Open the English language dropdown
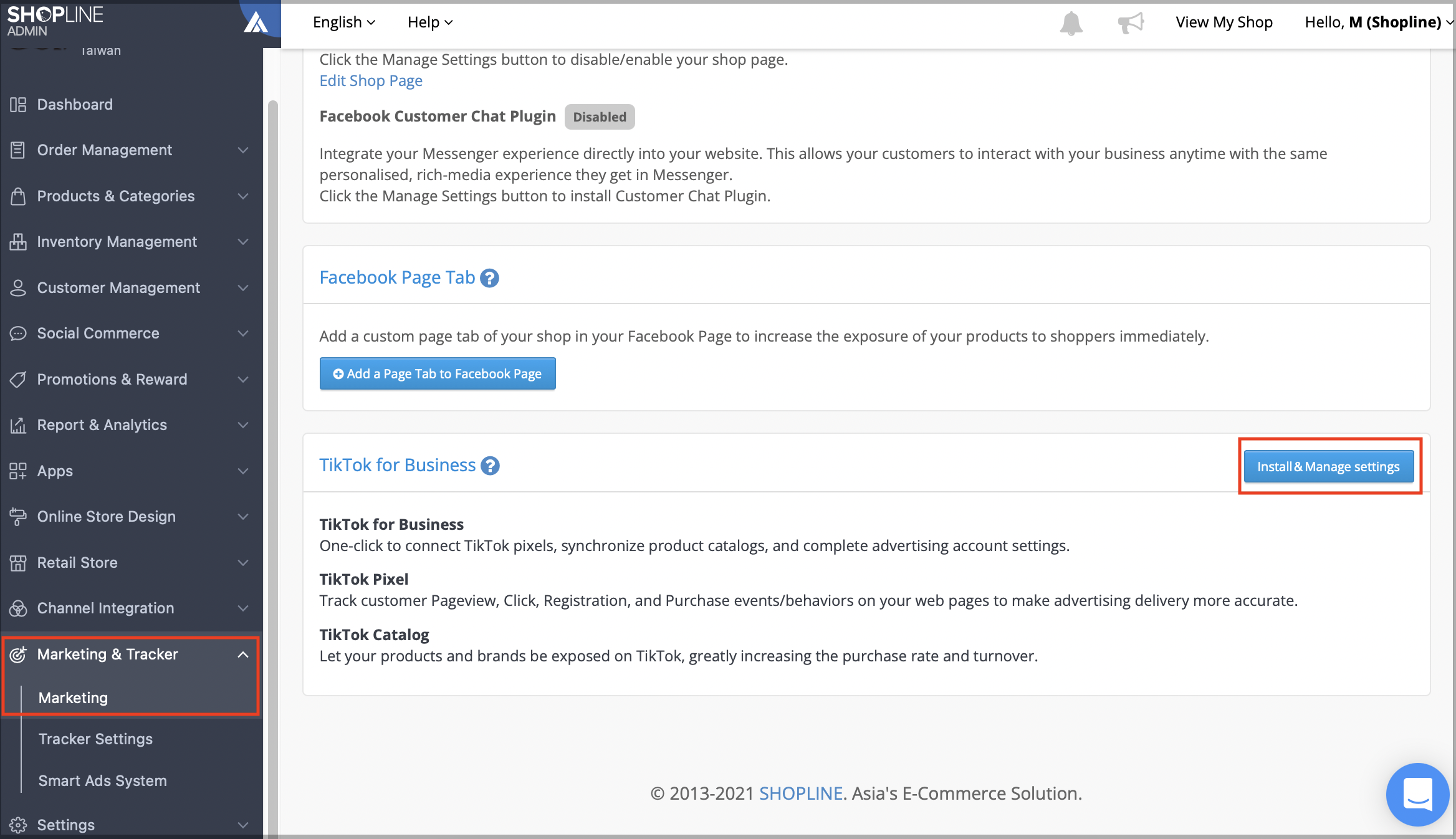 (x=344, y=22)
